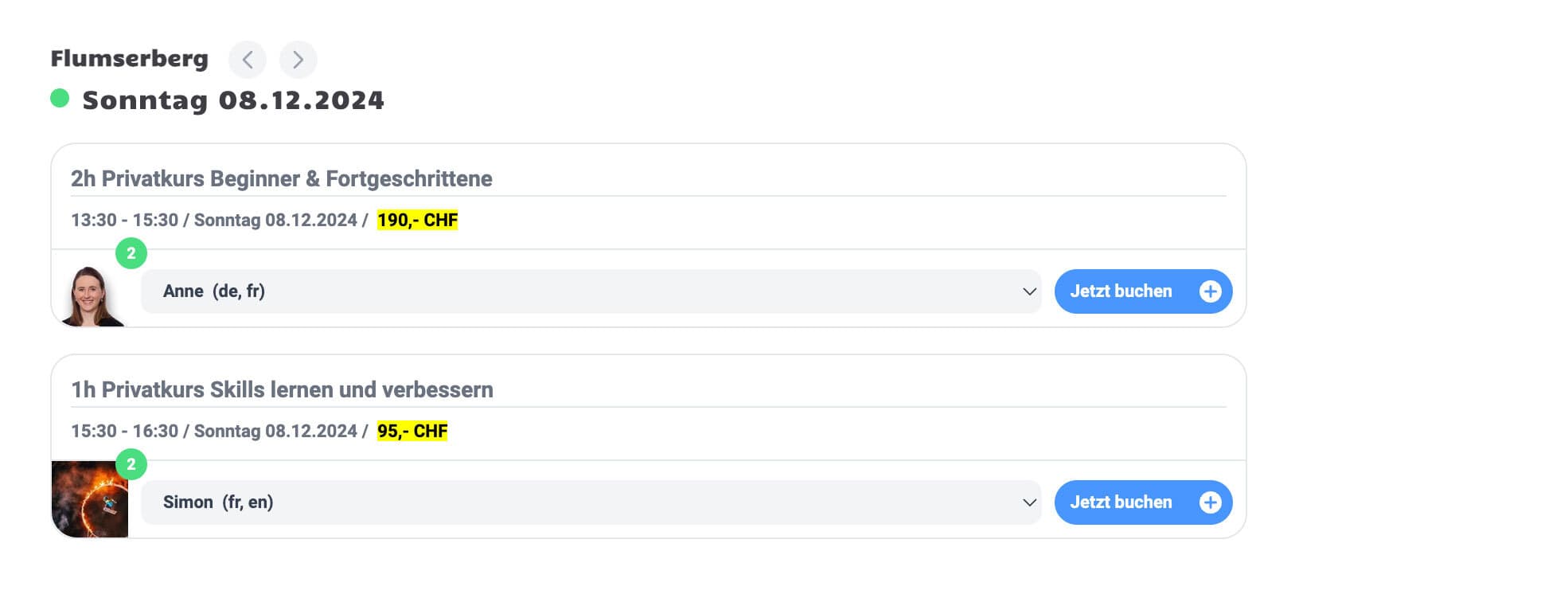
Task: Click plus icon on Anne's booking button
Action: click(x=1210, y=291)
